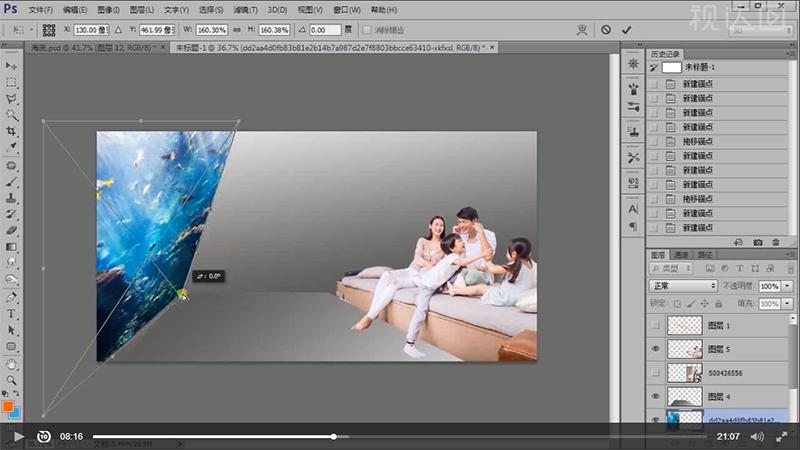
Task: Click the reference point location grid
Action: pos(49,30)
